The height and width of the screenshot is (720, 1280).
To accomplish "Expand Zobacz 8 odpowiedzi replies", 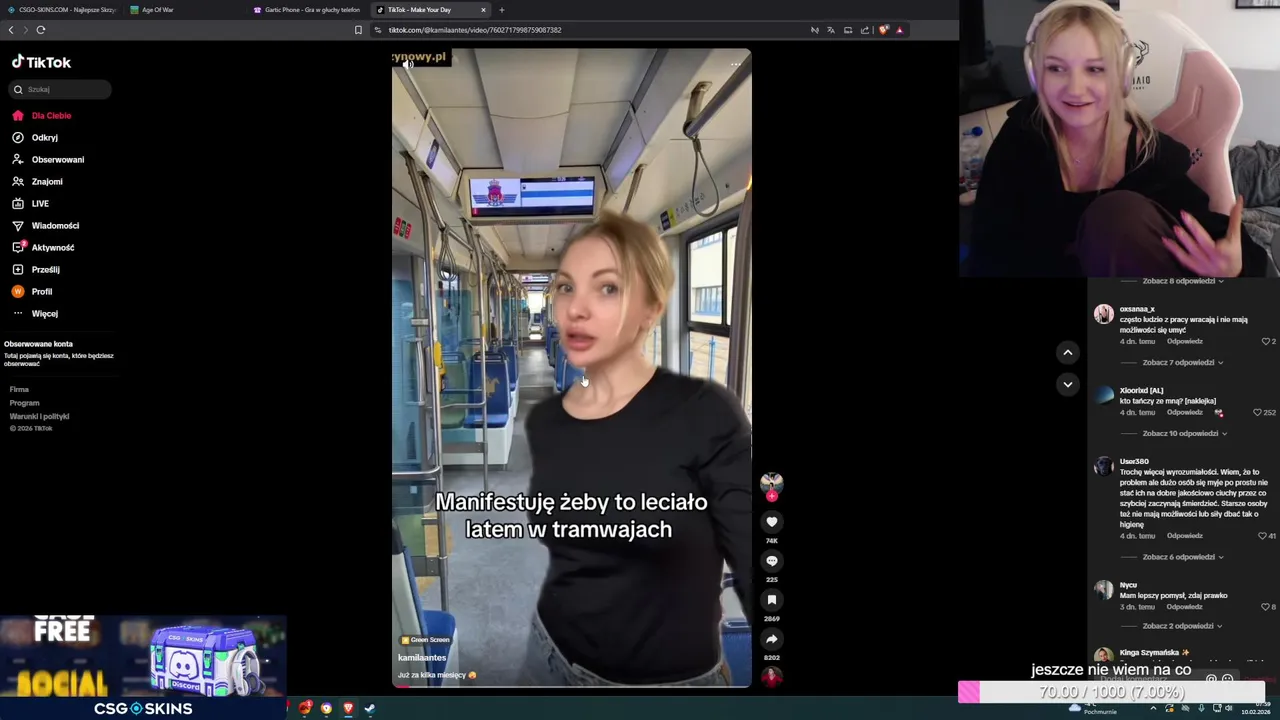I will pos(1183,281).
